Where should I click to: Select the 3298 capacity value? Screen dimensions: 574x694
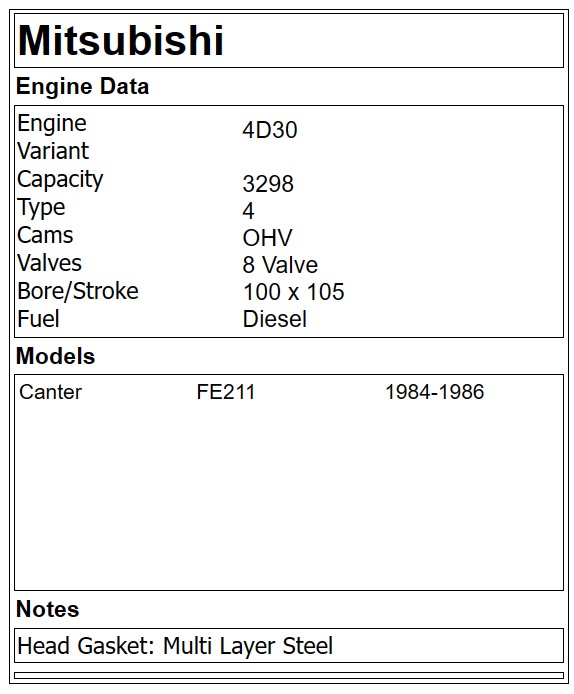(x=268, y=184)
